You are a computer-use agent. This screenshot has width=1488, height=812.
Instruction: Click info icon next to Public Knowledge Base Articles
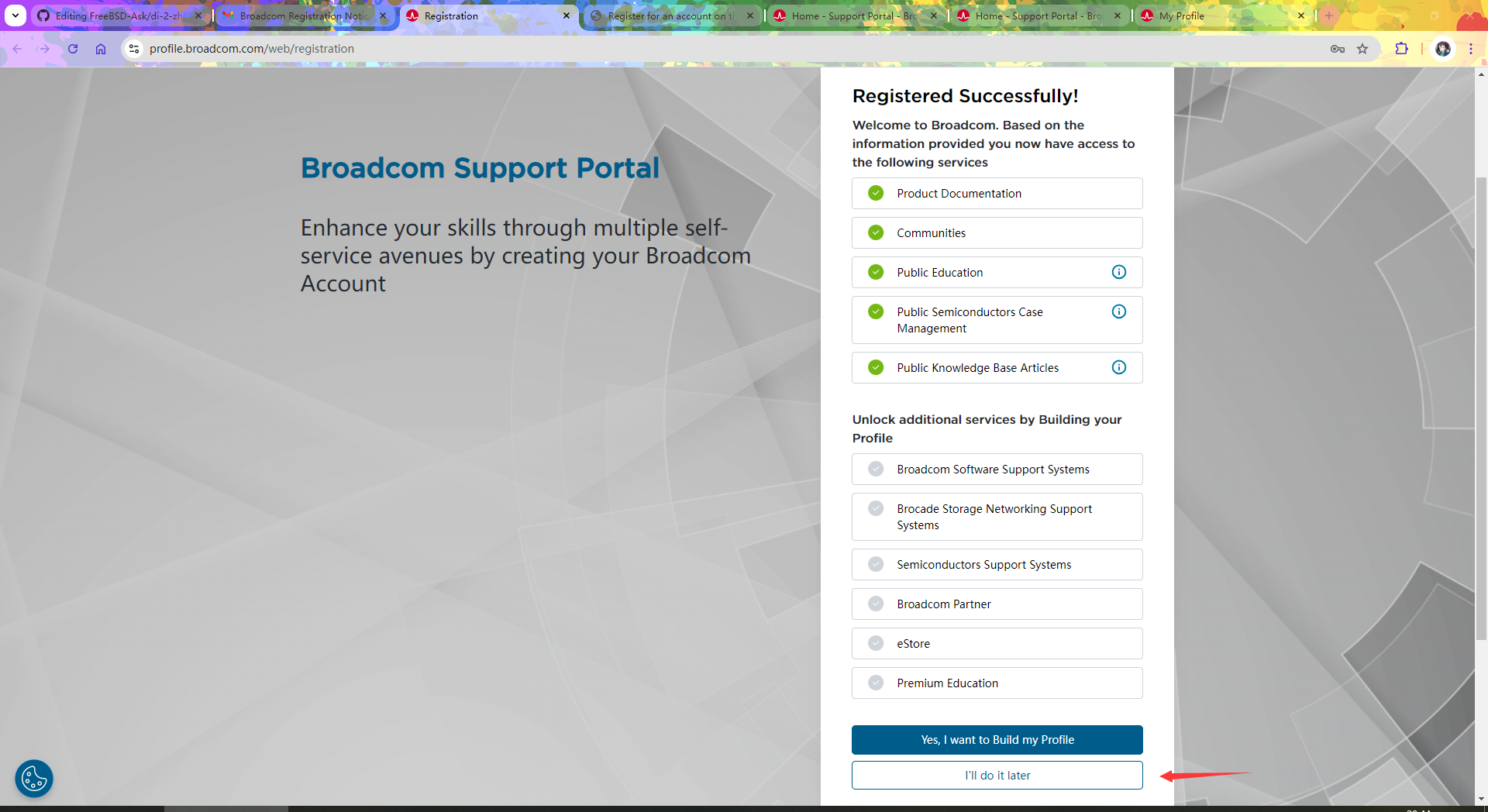click(x=1118, y=367)
